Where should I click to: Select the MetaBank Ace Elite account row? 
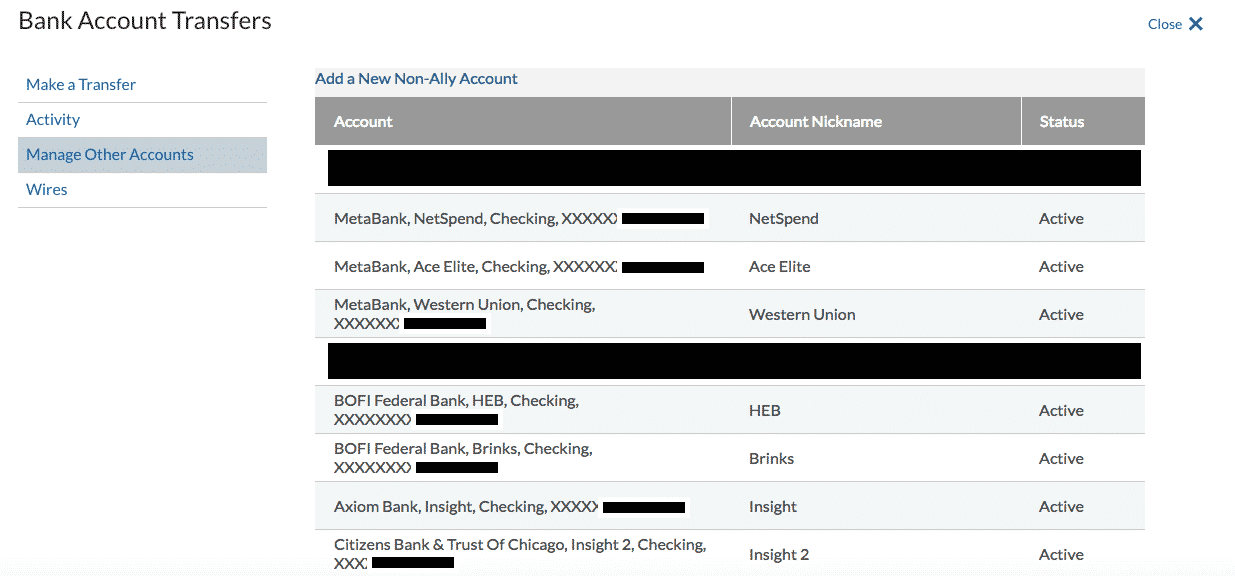click(x=730, y=266)
